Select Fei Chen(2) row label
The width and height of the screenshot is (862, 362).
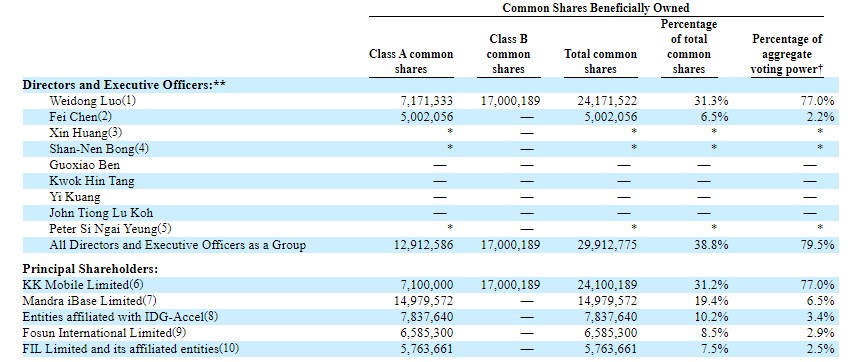[81, 117]
